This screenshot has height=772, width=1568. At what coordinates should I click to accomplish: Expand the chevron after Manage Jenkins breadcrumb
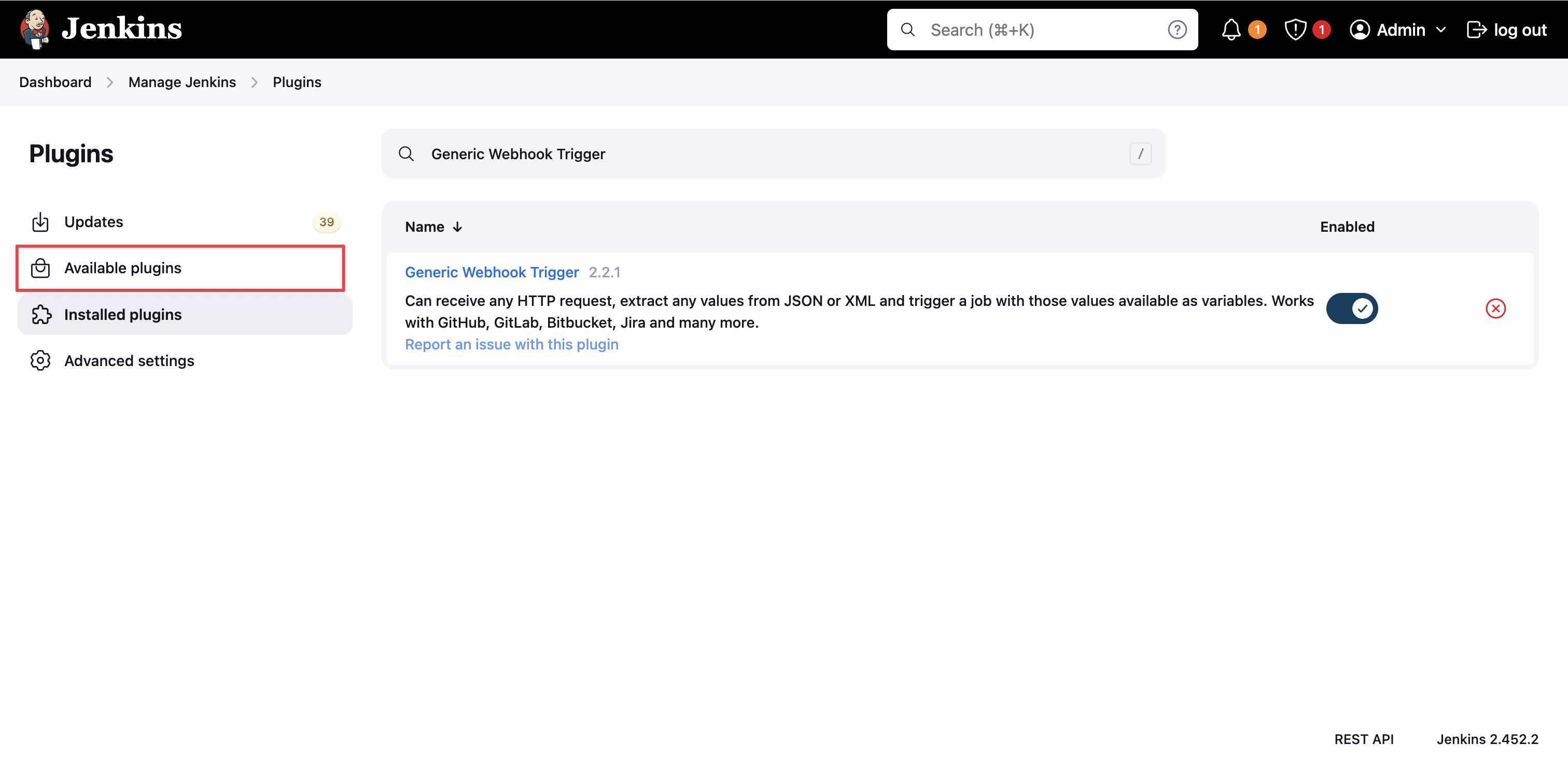coord(255,82)
